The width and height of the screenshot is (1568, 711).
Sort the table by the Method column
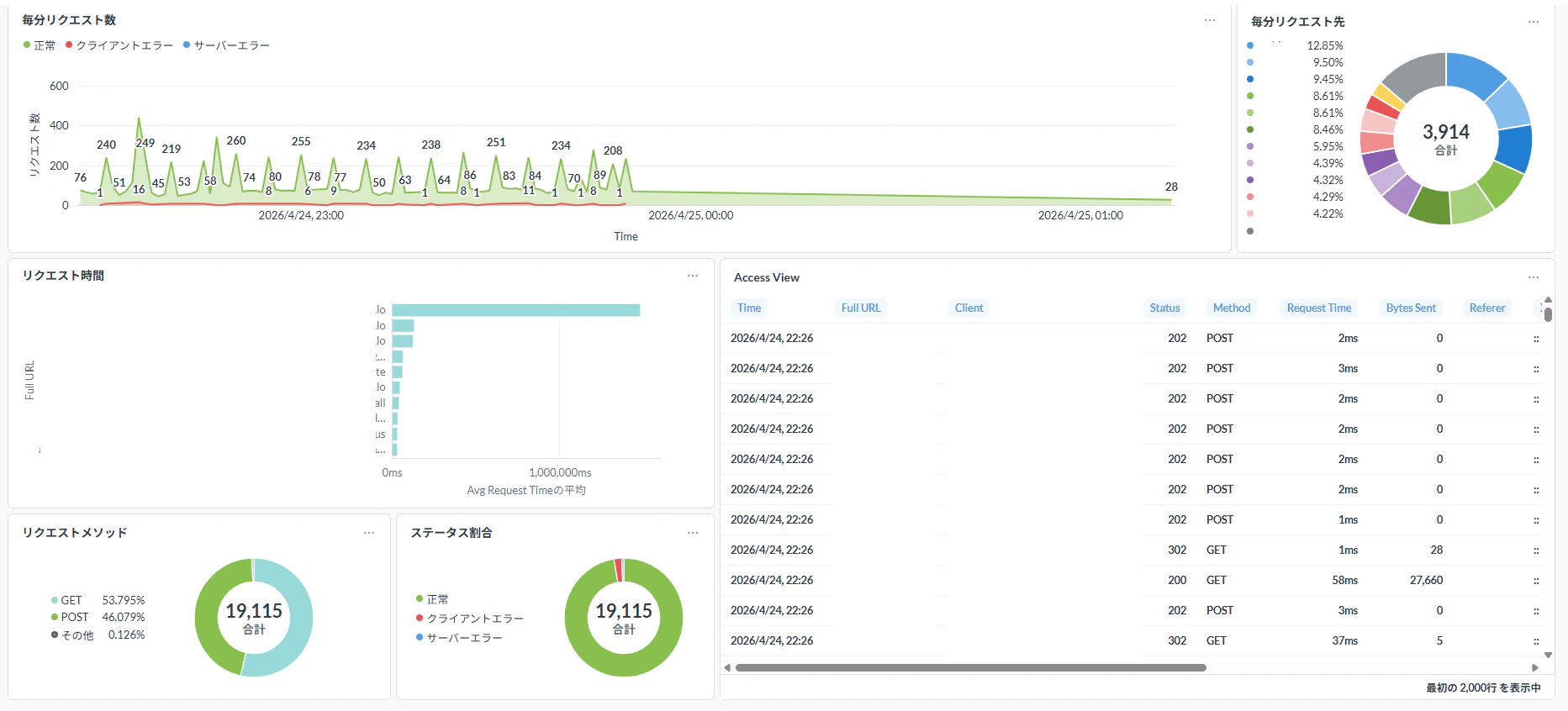coord(1232,308)
